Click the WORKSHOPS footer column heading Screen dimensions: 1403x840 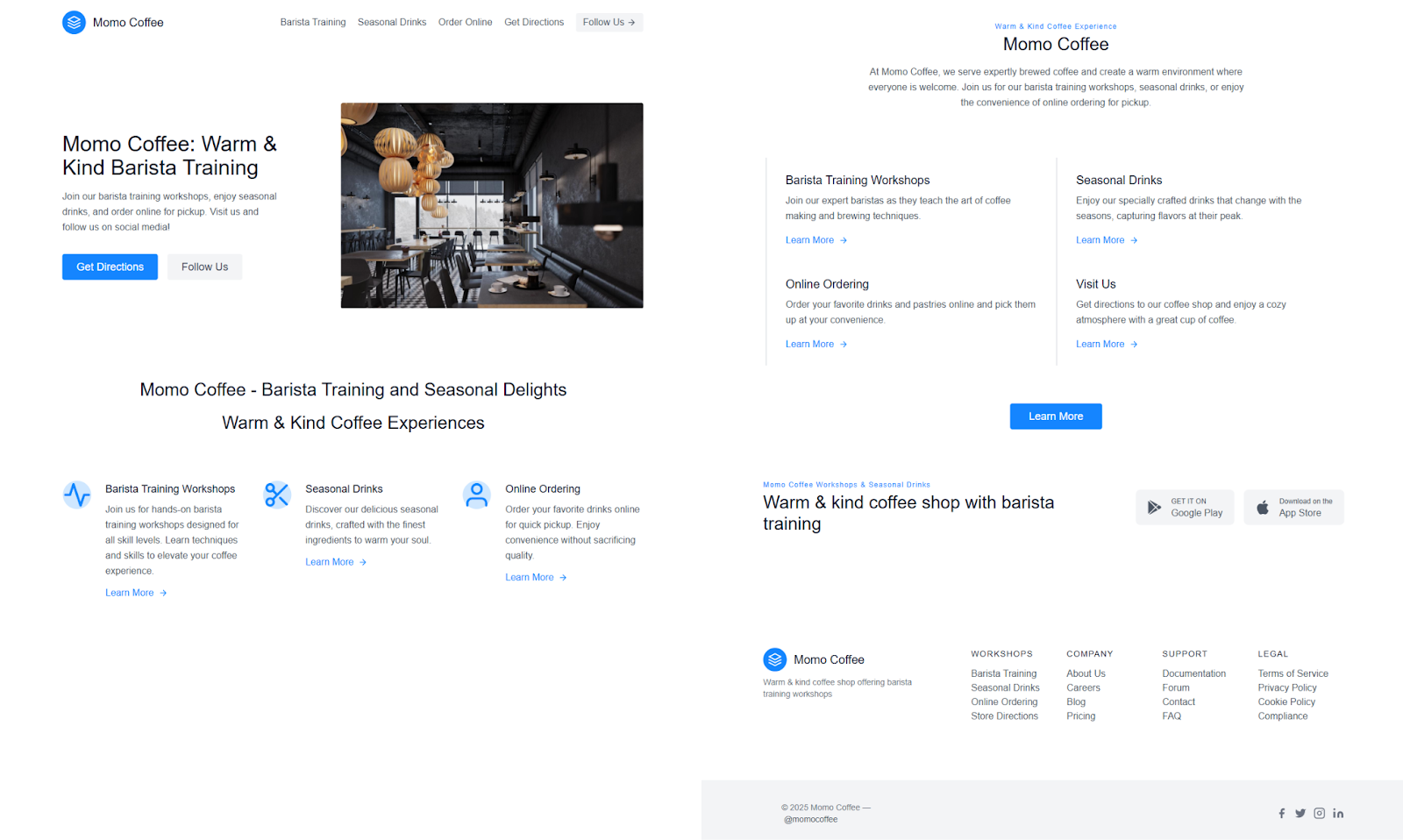1001,654
